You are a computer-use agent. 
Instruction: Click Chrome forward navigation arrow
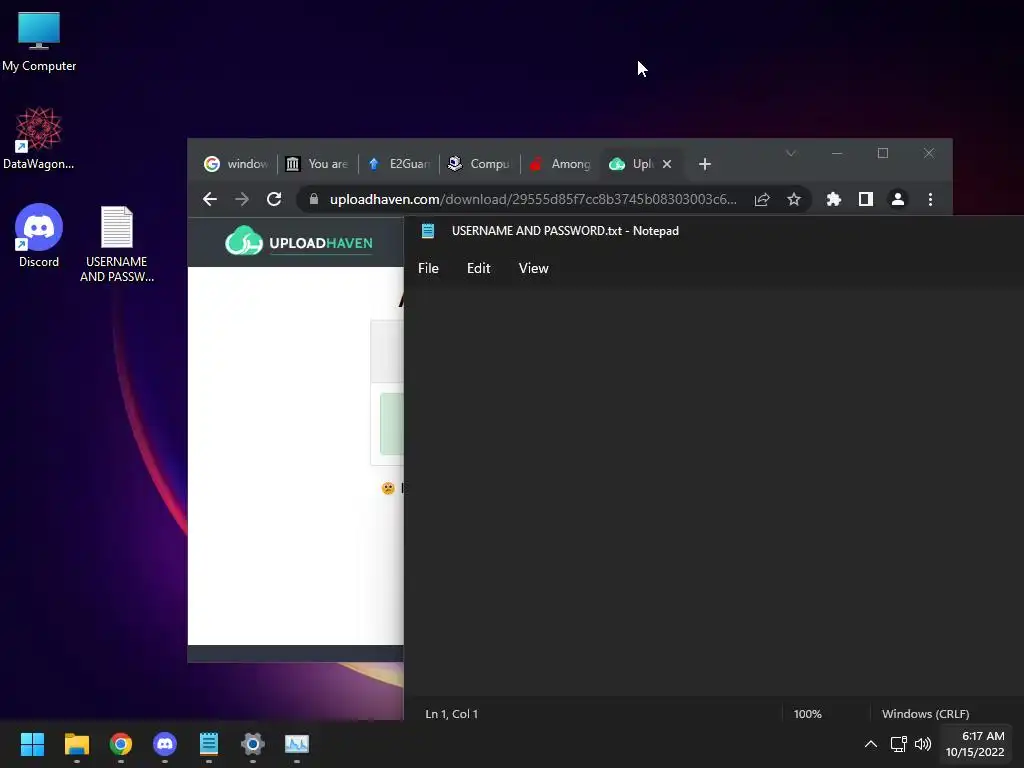pyautogui.click(x=242, y=199)
